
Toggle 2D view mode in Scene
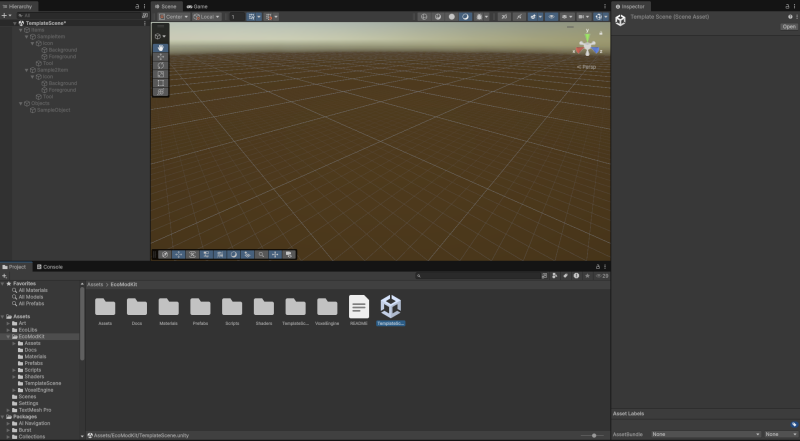click(x=504, y=17)
